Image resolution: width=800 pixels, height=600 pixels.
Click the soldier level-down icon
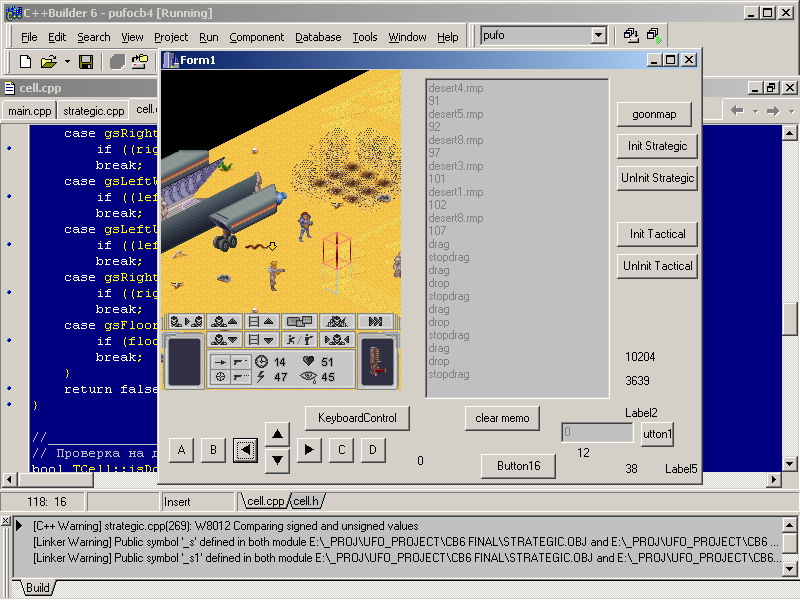(x=224, y=339)
